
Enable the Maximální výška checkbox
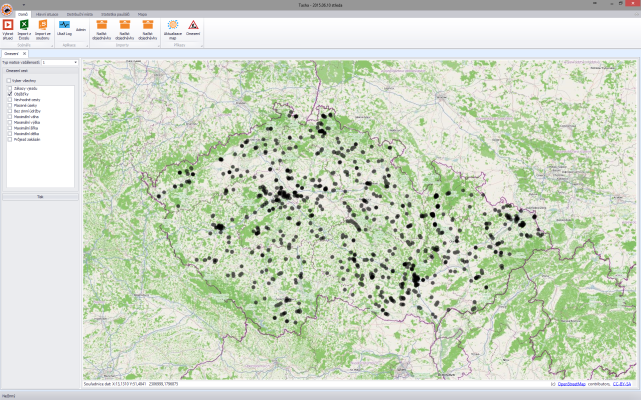(x=10, y=122)
